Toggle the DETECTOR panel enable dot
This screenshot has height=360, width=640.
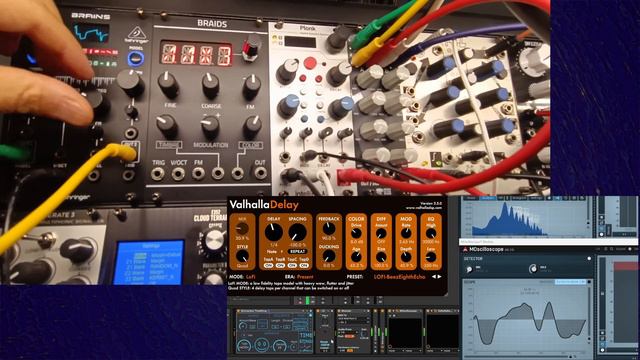point(589,259)
